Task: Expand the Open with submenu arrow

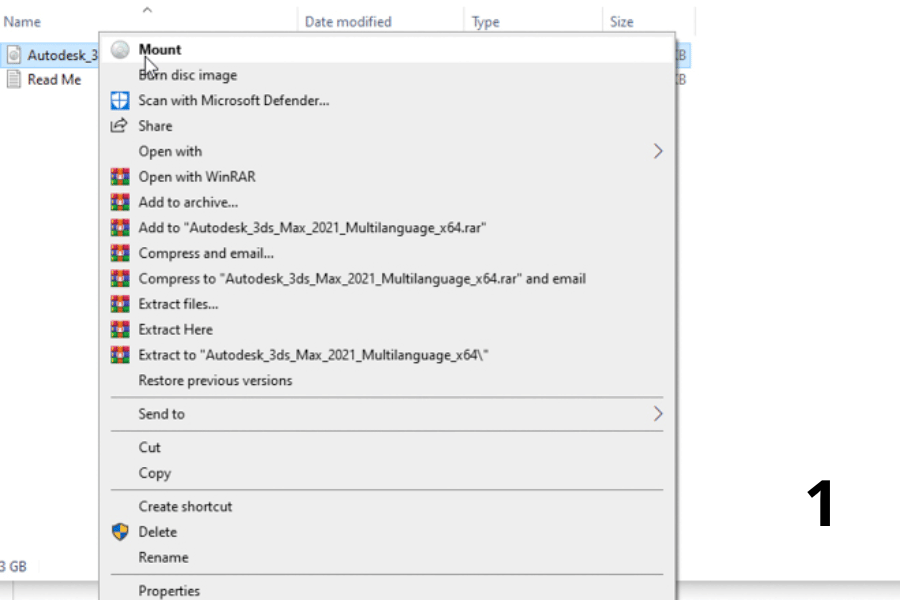Action: [657, 151]
